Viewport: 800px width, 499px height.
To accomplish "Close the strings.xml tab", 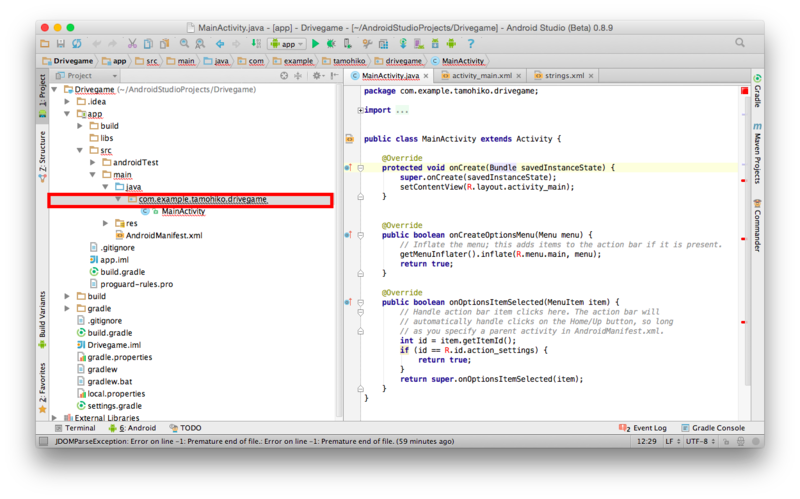I will click(591, 76).
